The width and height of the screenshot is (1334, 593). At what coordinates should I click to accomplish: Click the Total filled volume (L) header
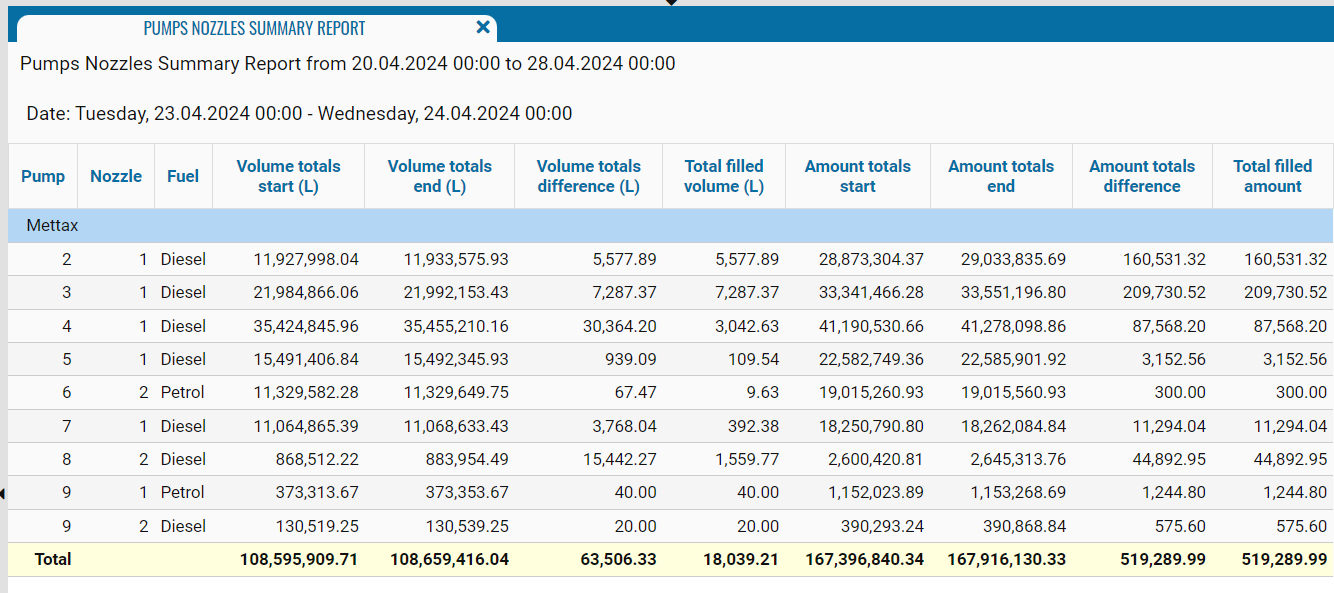724,176
